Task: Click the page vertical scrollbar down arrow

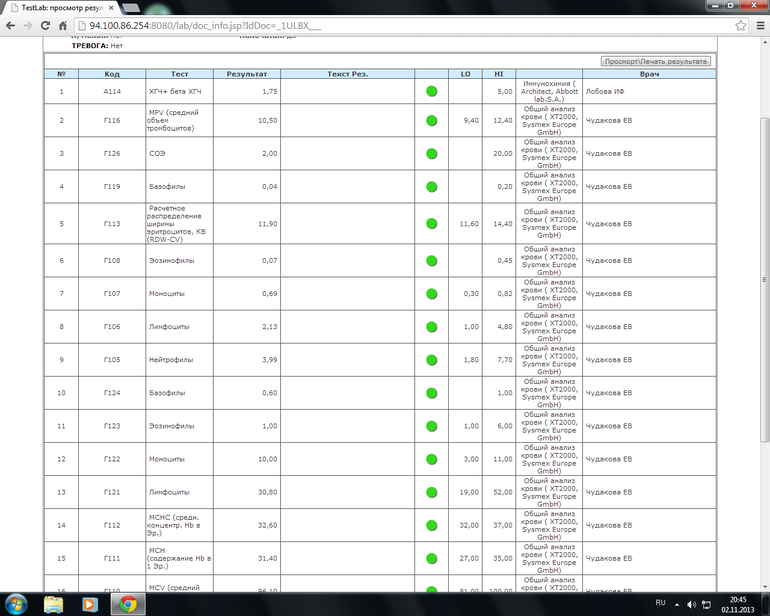Action: (763, 585)
